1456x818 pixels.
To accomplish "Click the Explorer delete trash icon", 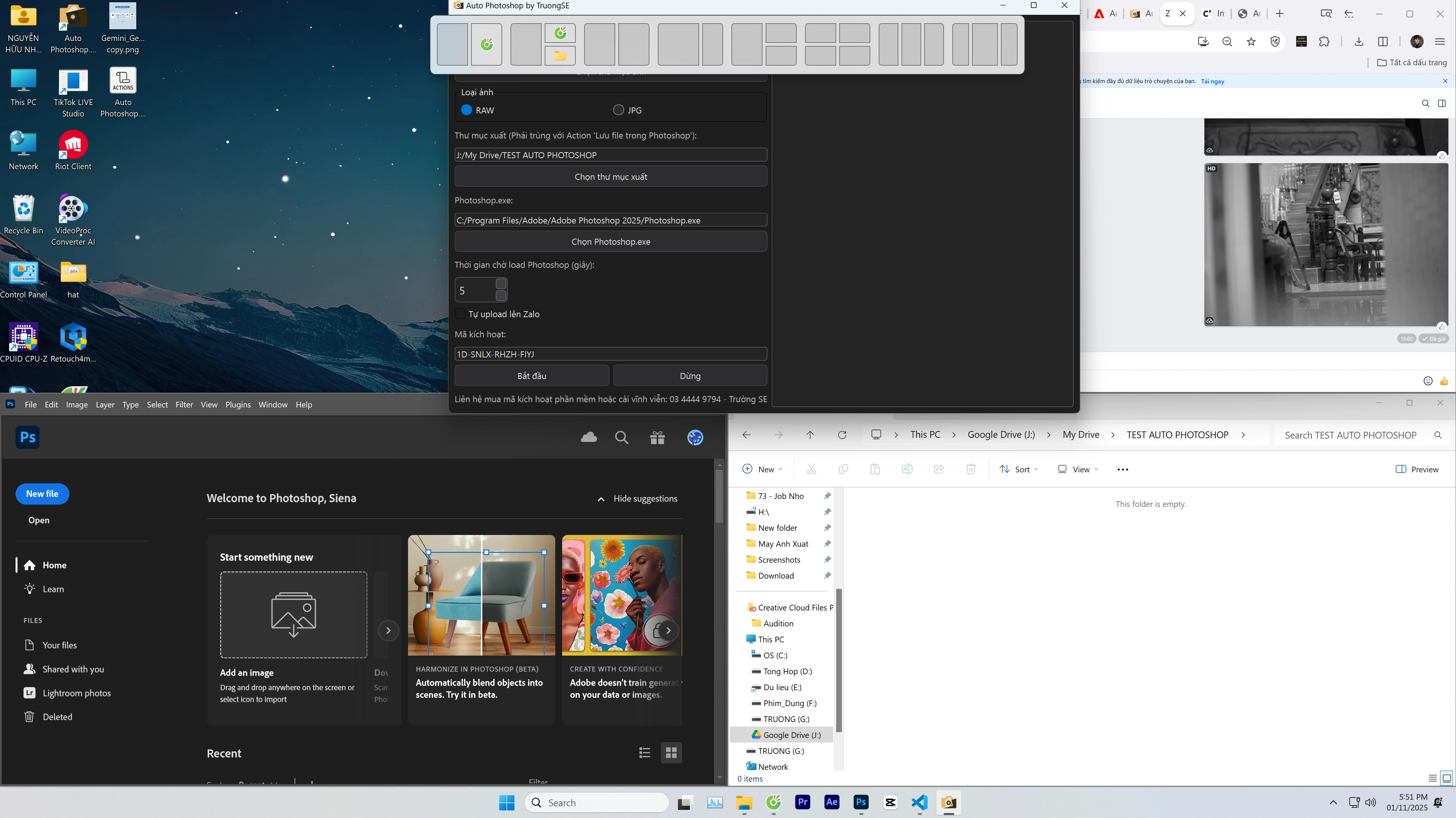I will [971, 469].
